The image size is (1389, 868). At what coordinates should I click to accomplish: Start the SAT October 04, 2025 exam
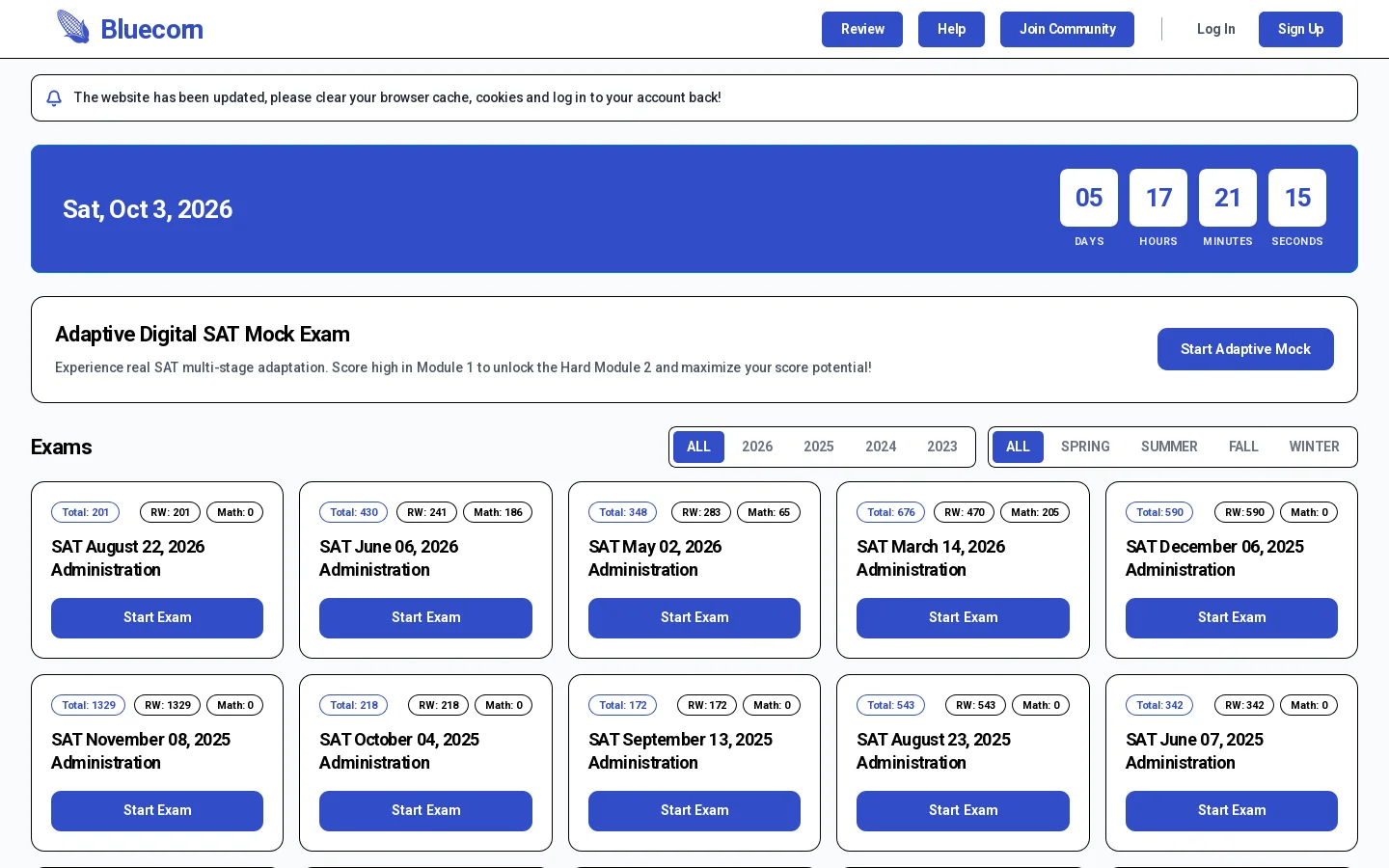[x=425, y=811]
